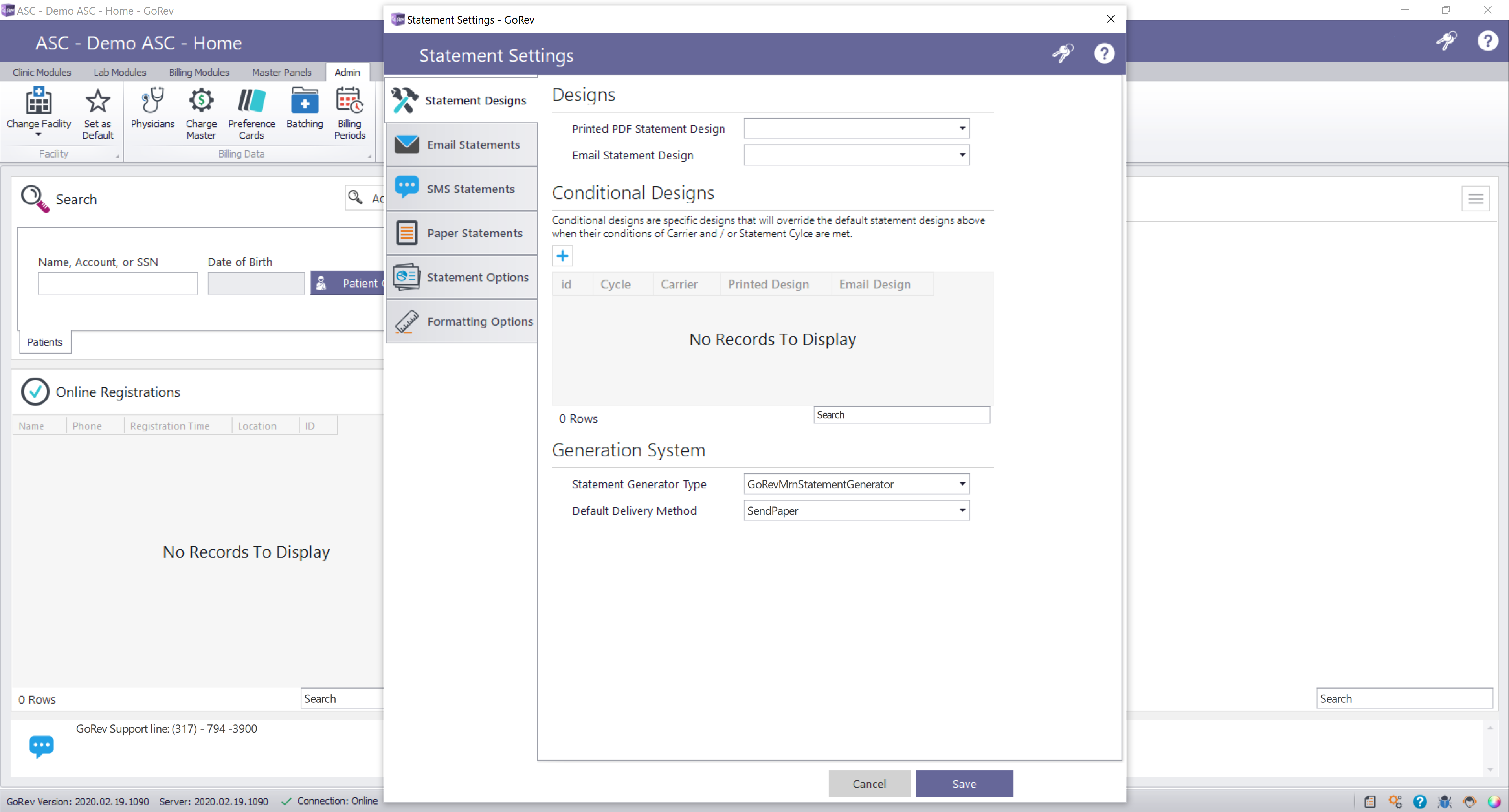Sort by Email Design column header
The width and height of the screenshot is (1509, 812).
881,284
